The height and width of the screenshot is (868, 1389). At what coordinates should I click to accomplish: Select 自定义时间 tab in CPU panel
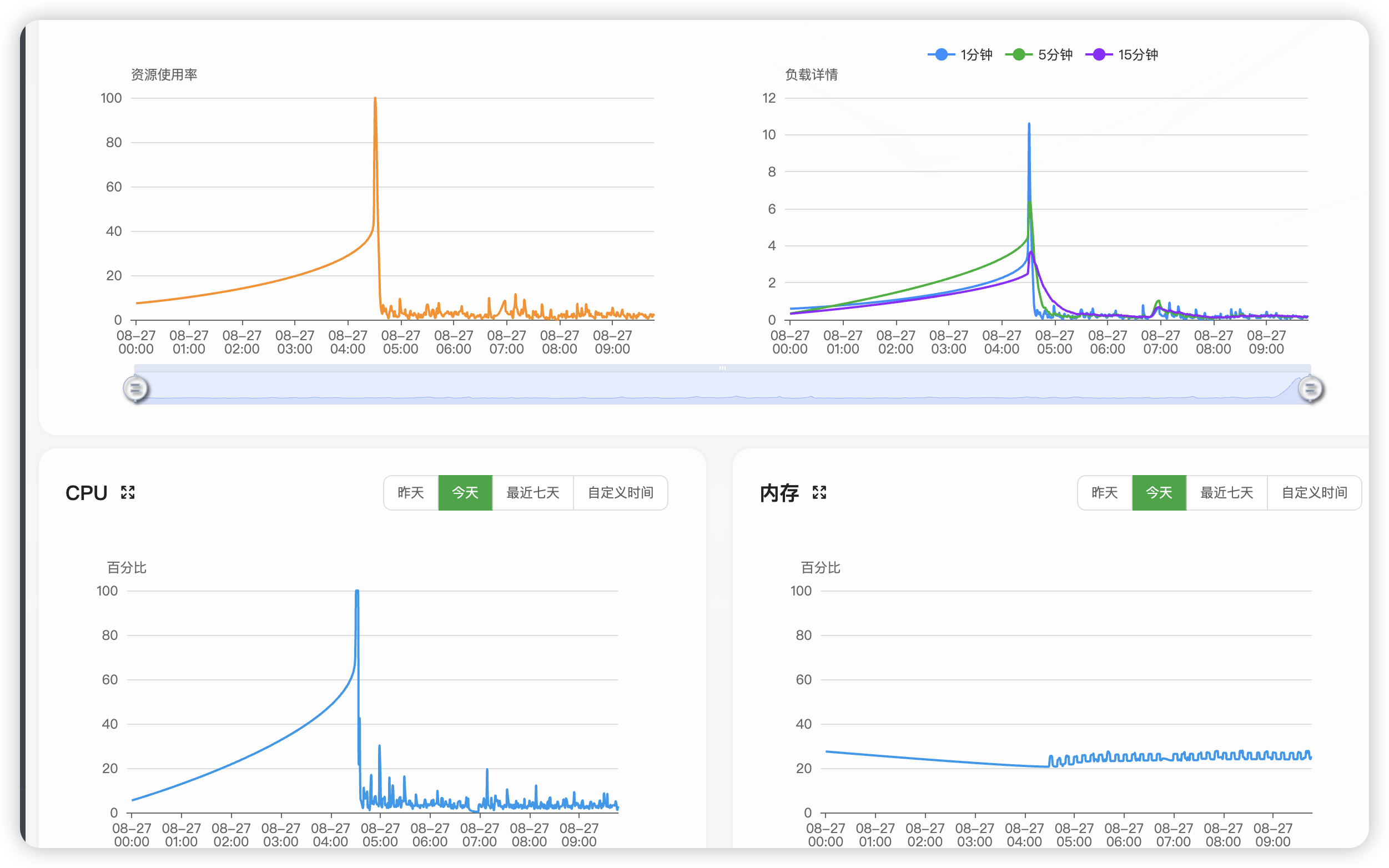620,493
